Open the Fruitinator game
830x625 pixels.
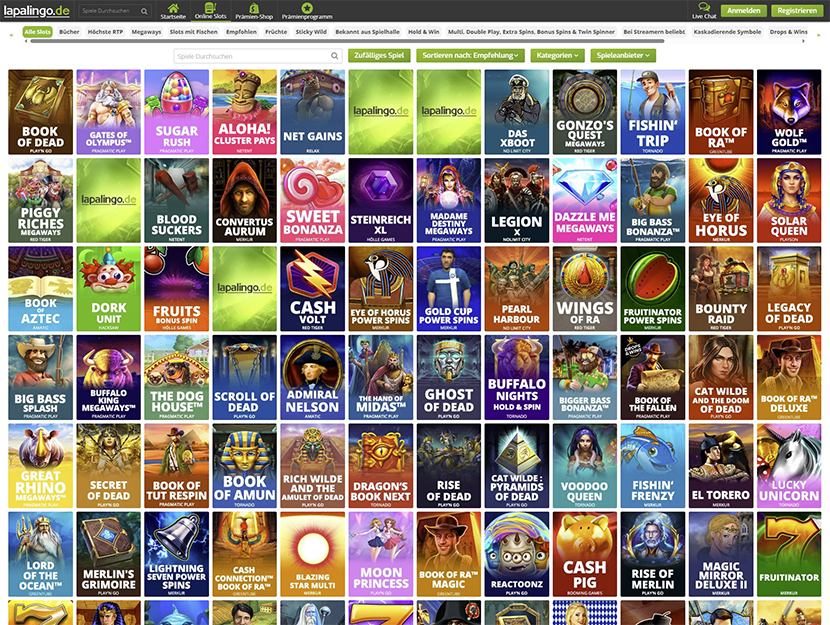(789, 554)
